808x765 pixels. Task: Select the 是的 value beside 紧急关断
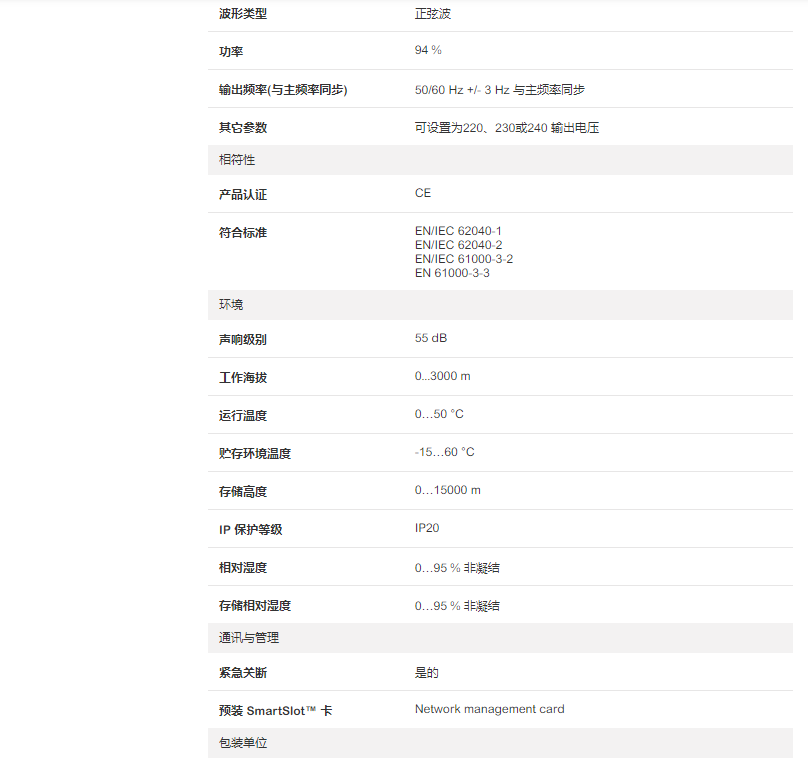click(x=427, y=673)
